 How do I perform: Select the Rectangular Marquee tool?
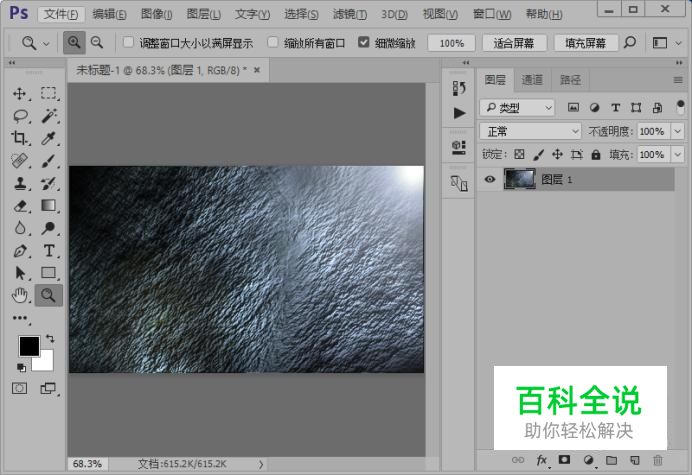[49, 94]
